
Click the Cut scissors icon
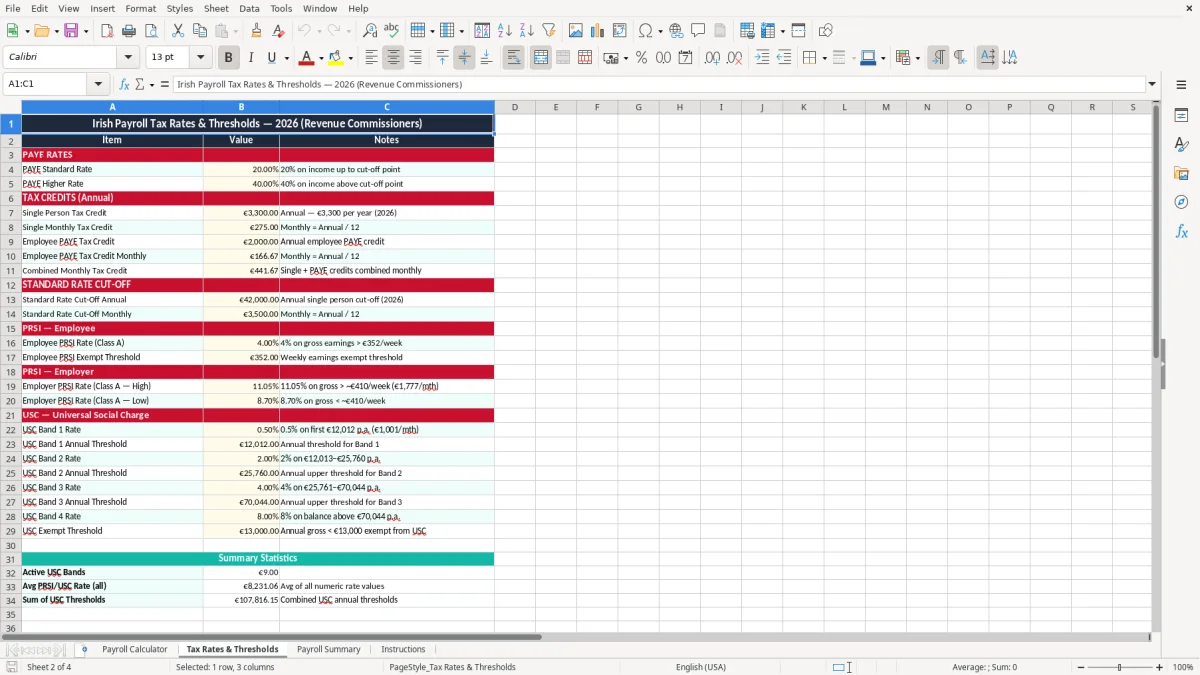point(177,31)
